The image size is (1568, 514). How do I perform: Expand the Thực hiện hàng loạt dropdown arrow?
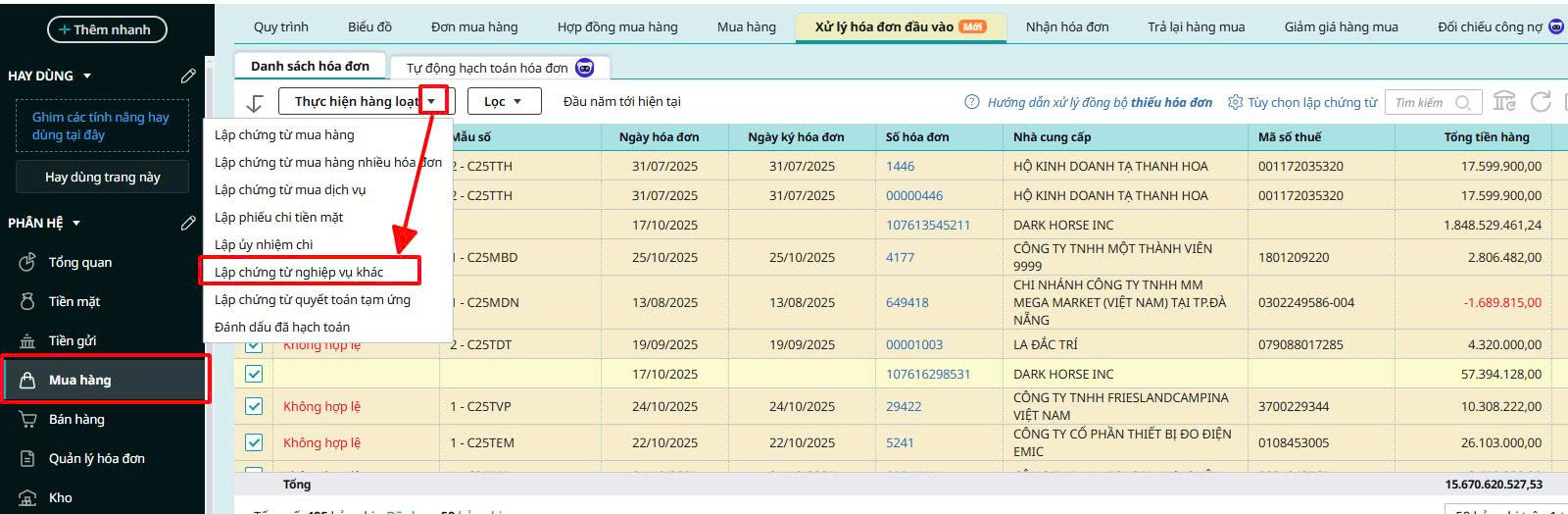432,101
